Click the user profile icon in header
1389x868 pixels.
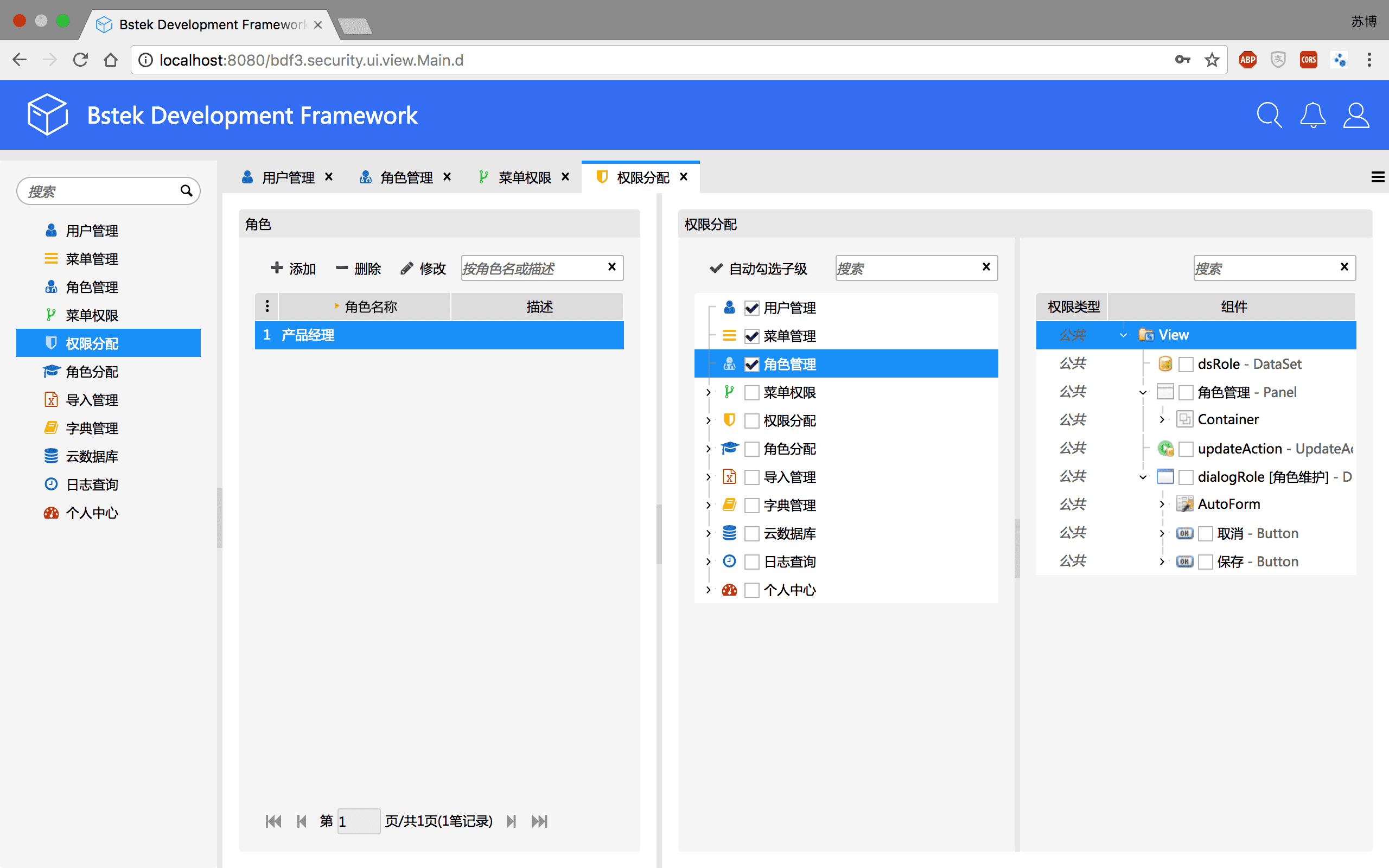pos(1356,116)
